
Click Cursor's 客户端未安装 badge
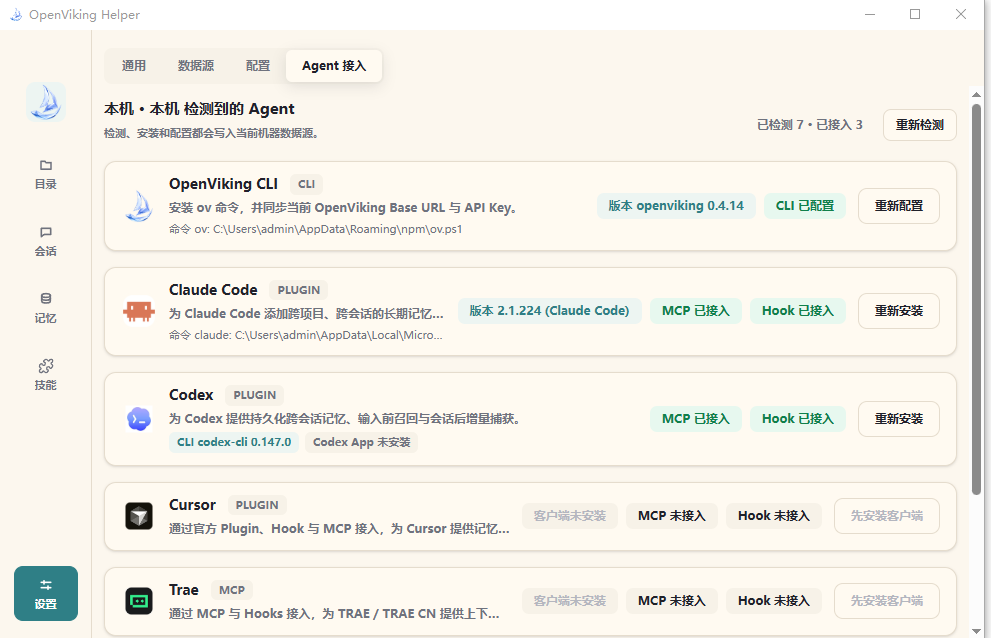[x=569, y=516]
